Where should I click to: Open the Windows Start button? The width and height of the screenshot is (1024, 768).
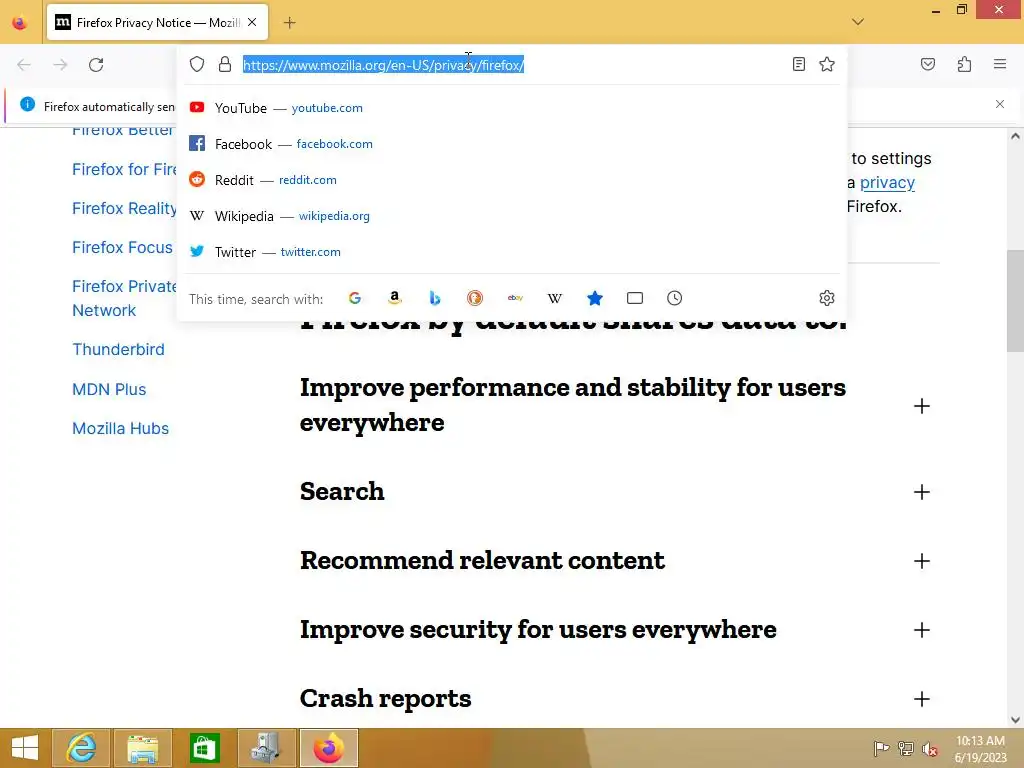point(25,748)
